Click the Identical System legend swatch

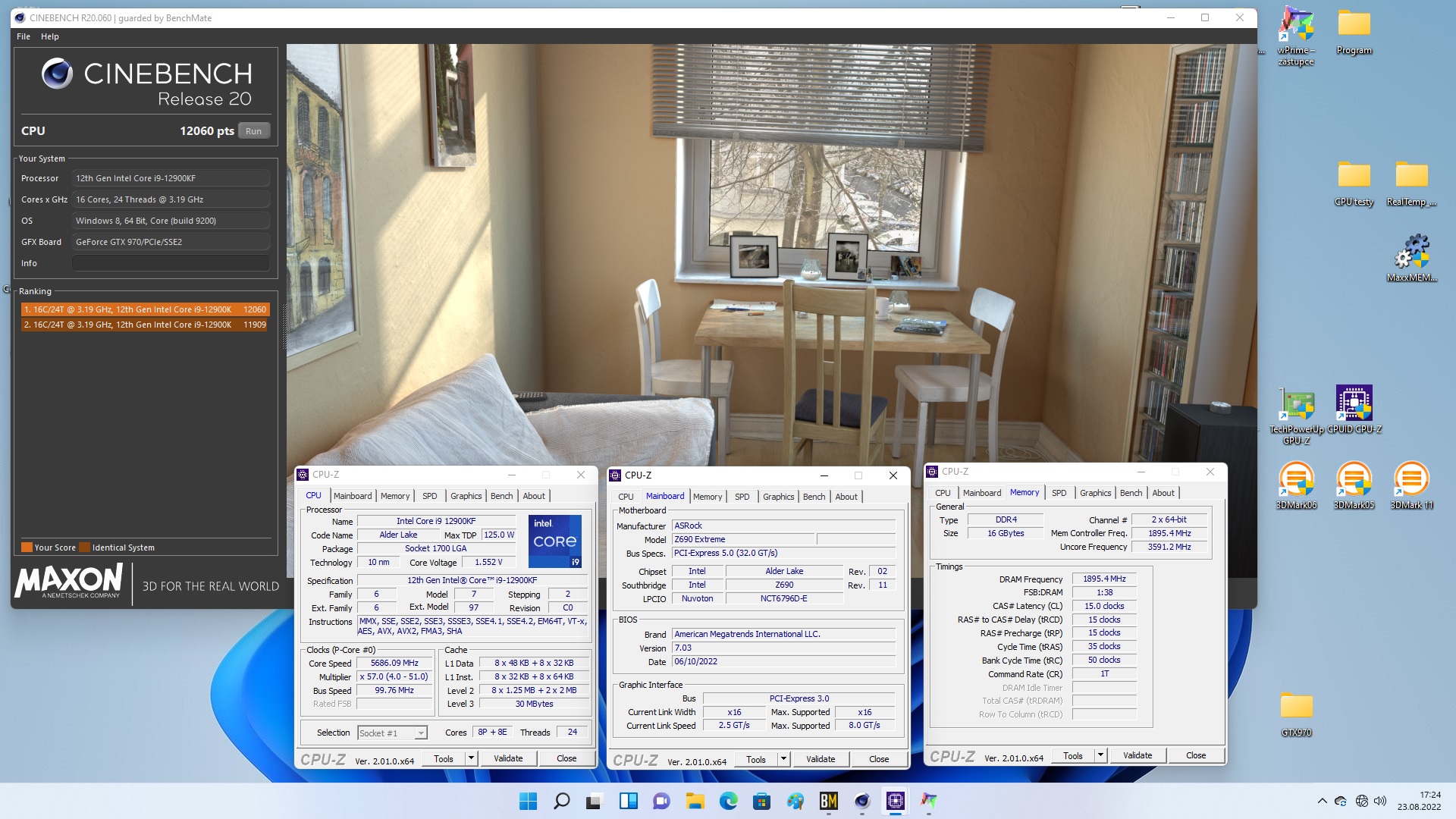(x=84, y=548)
